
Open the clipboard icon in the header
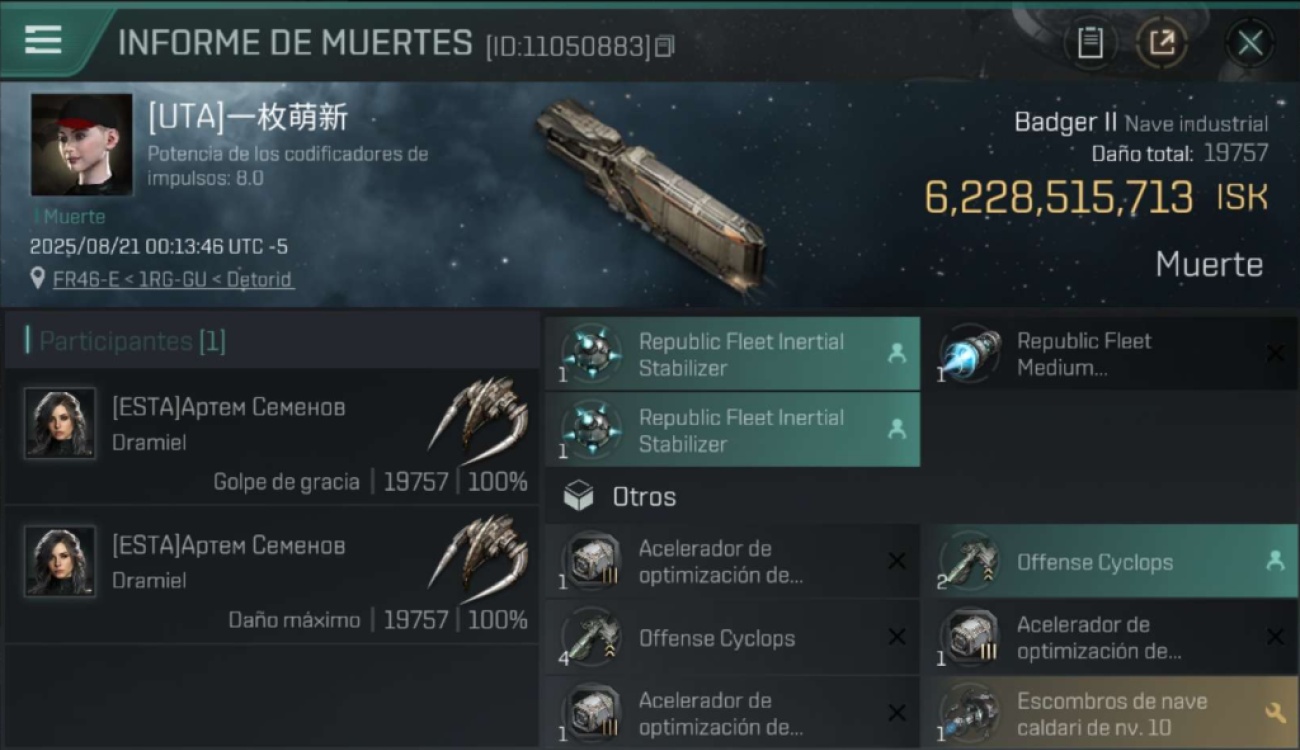pos(1090,42)
